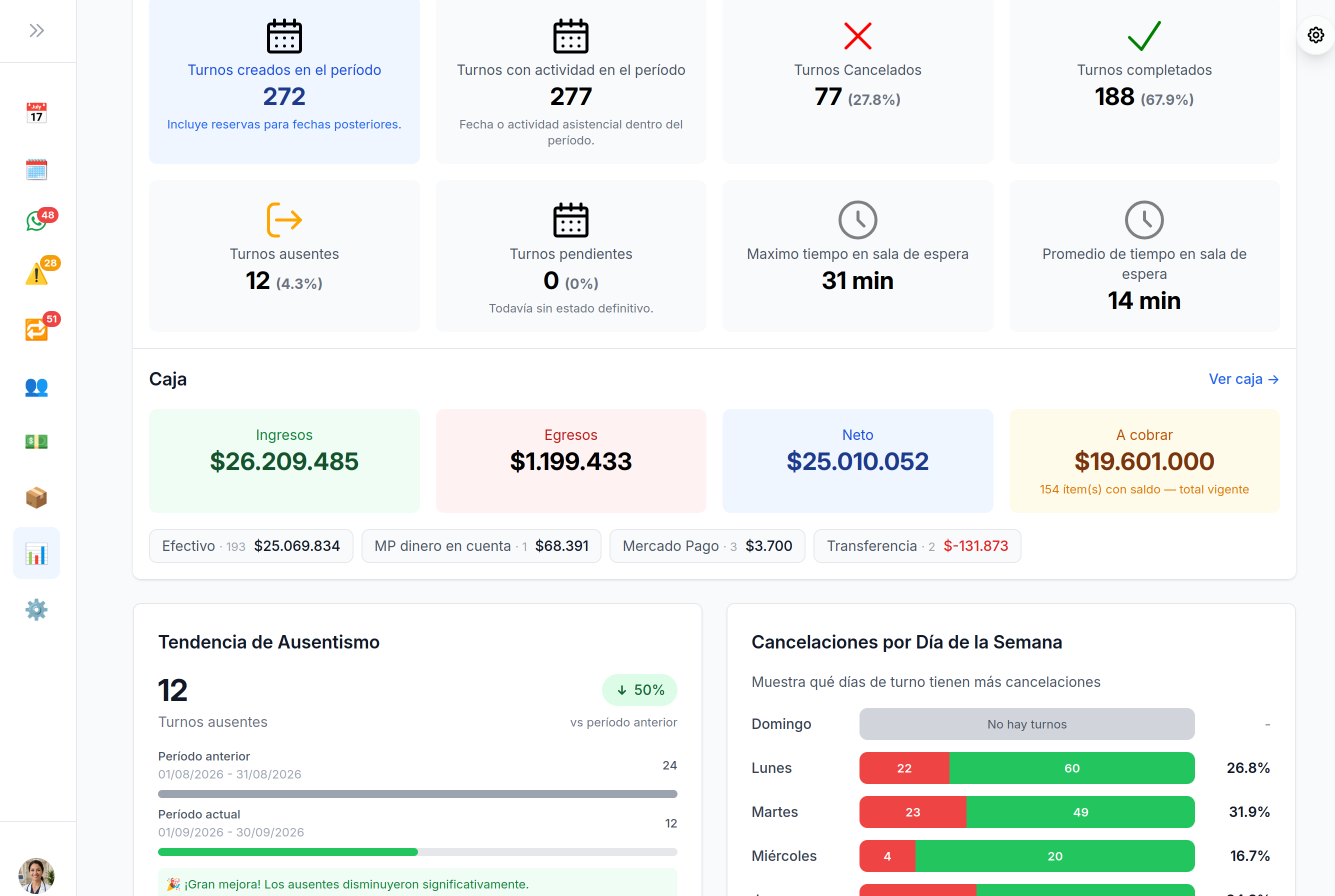Open the patients people icon

(x=36, y=387)
